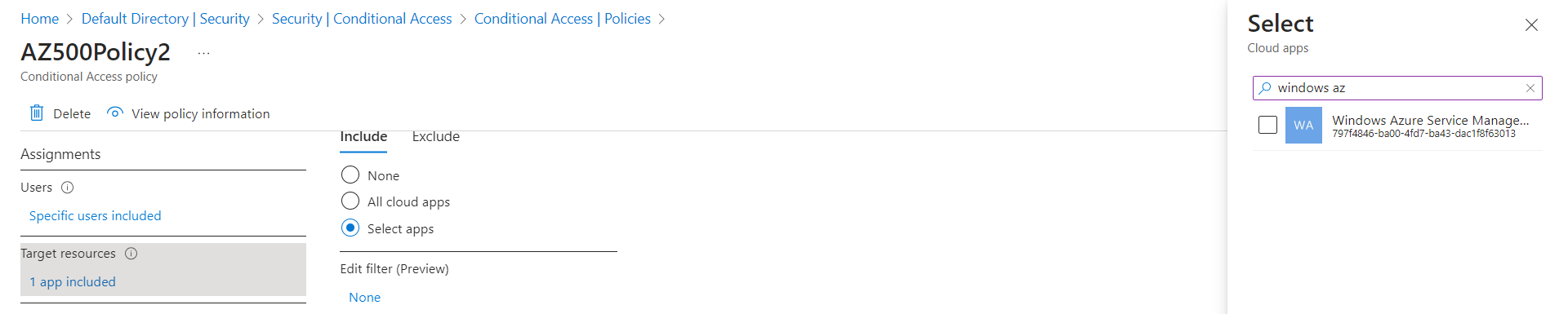Image resolution: width=1568 pixels, height=314 pixels.
Task: Close the Select cloud apps panel
Action: tap(1531, 25)
